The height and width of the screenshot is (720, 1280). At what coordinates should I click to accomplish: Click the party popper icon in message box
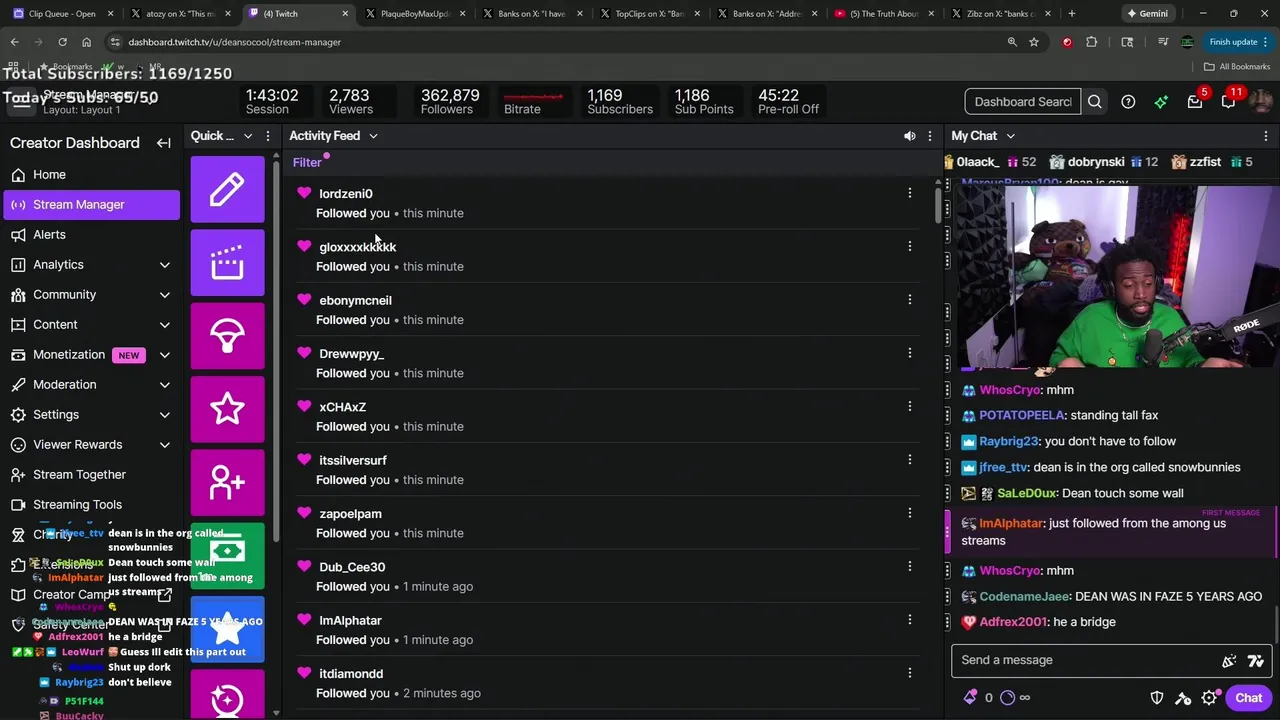coord(1229,661)
